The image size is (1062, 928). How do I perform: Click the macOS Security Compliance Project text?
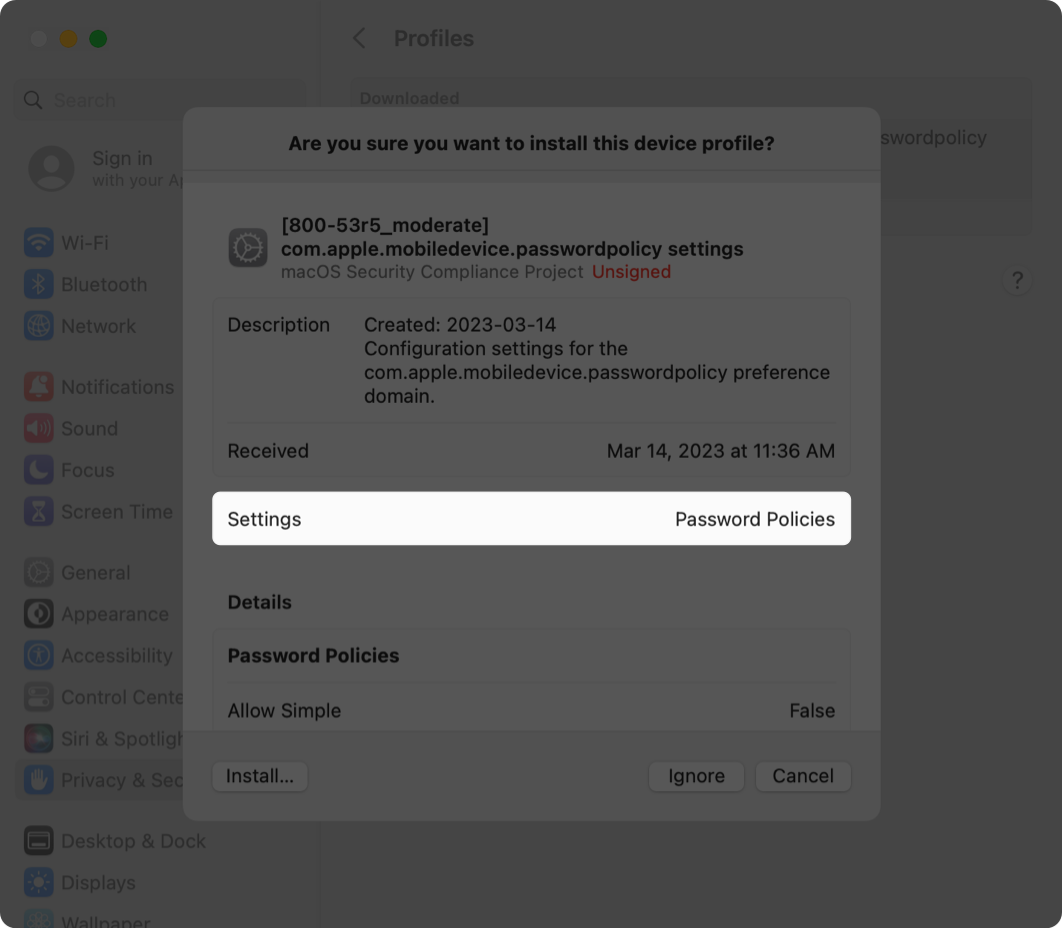coord(432,272)
